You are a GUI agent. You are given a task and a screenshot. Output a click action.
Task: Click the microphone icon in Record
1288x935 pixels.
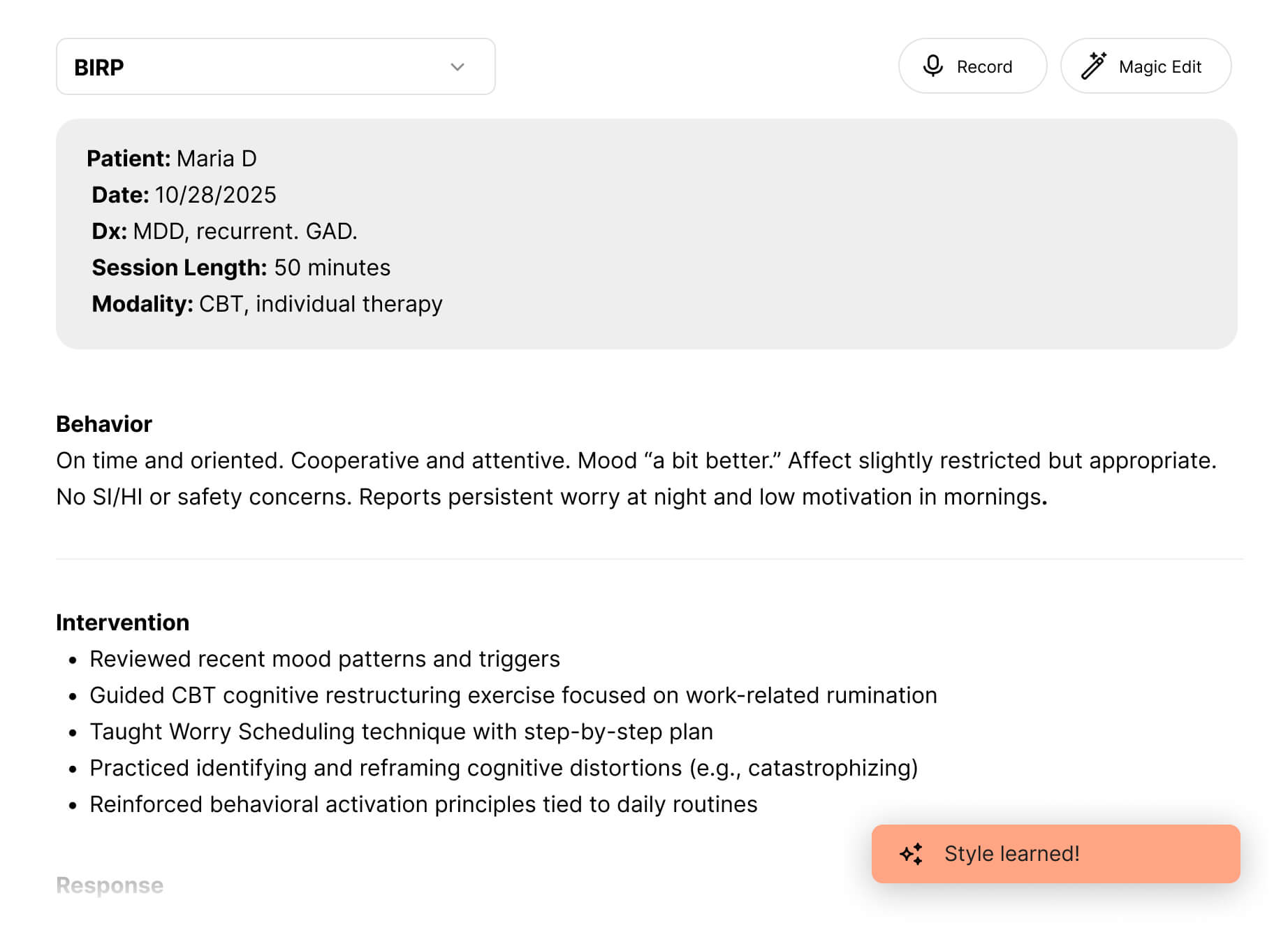(x=932, y=66)
